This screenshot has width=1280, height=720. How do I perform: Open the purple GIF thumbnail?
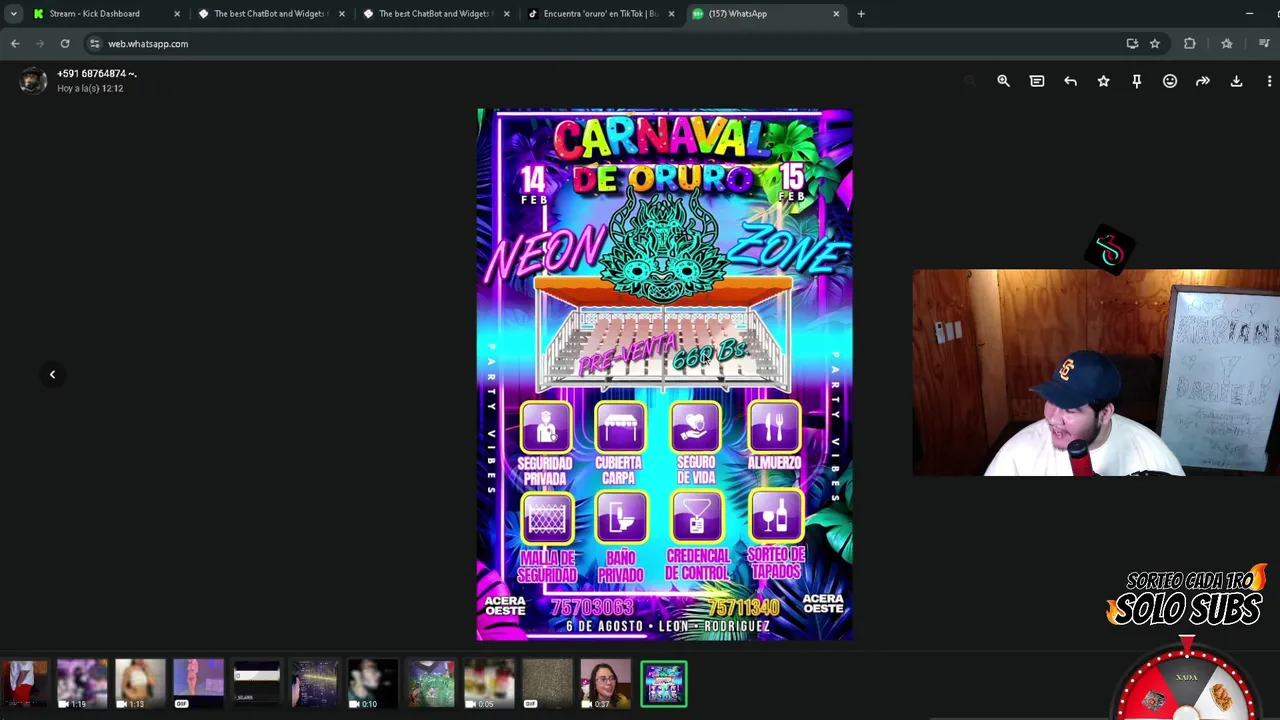[198, 684]
